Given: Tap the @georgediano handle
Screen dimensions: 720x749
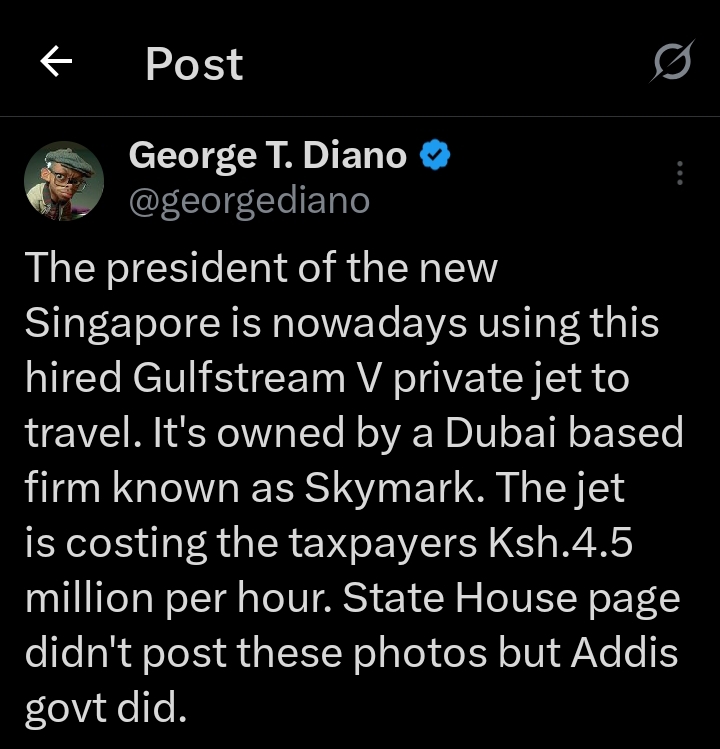Looking at the screenshot, I should 250,201.
